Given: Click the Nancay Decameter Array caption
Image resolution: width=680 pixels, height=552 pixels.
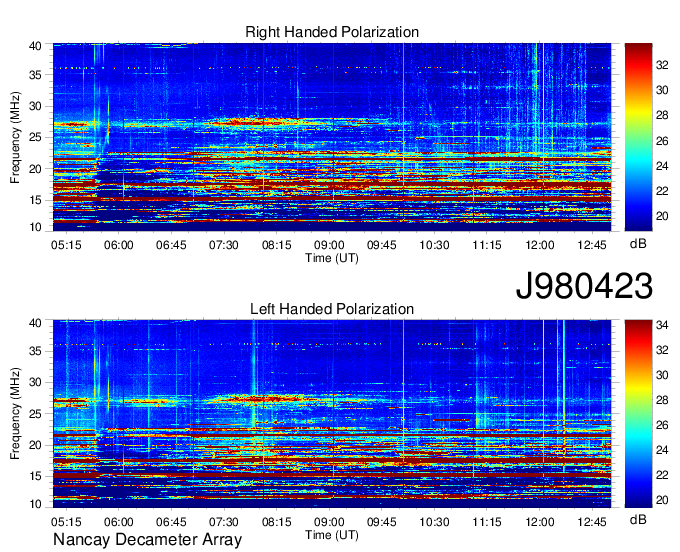Looking at the screenshot, I should coord(147,540).
